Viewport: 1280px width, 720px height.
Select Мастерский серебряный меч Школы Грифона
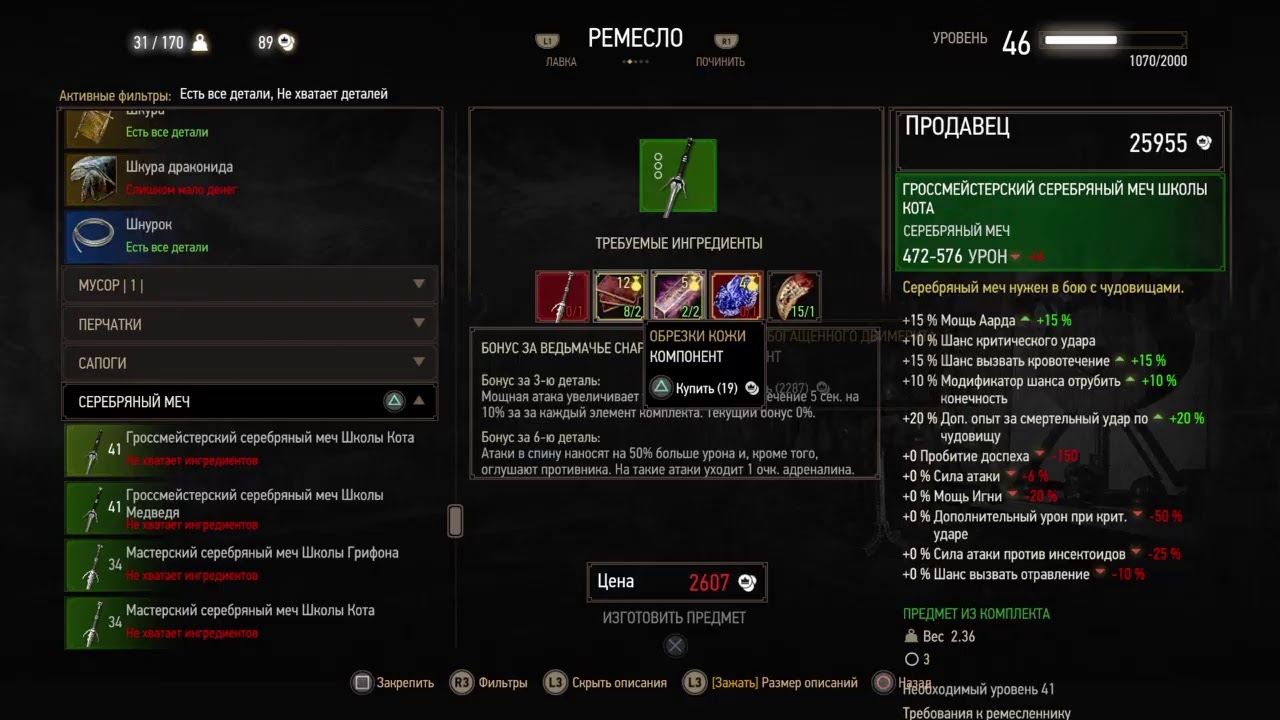click(252, 565)
